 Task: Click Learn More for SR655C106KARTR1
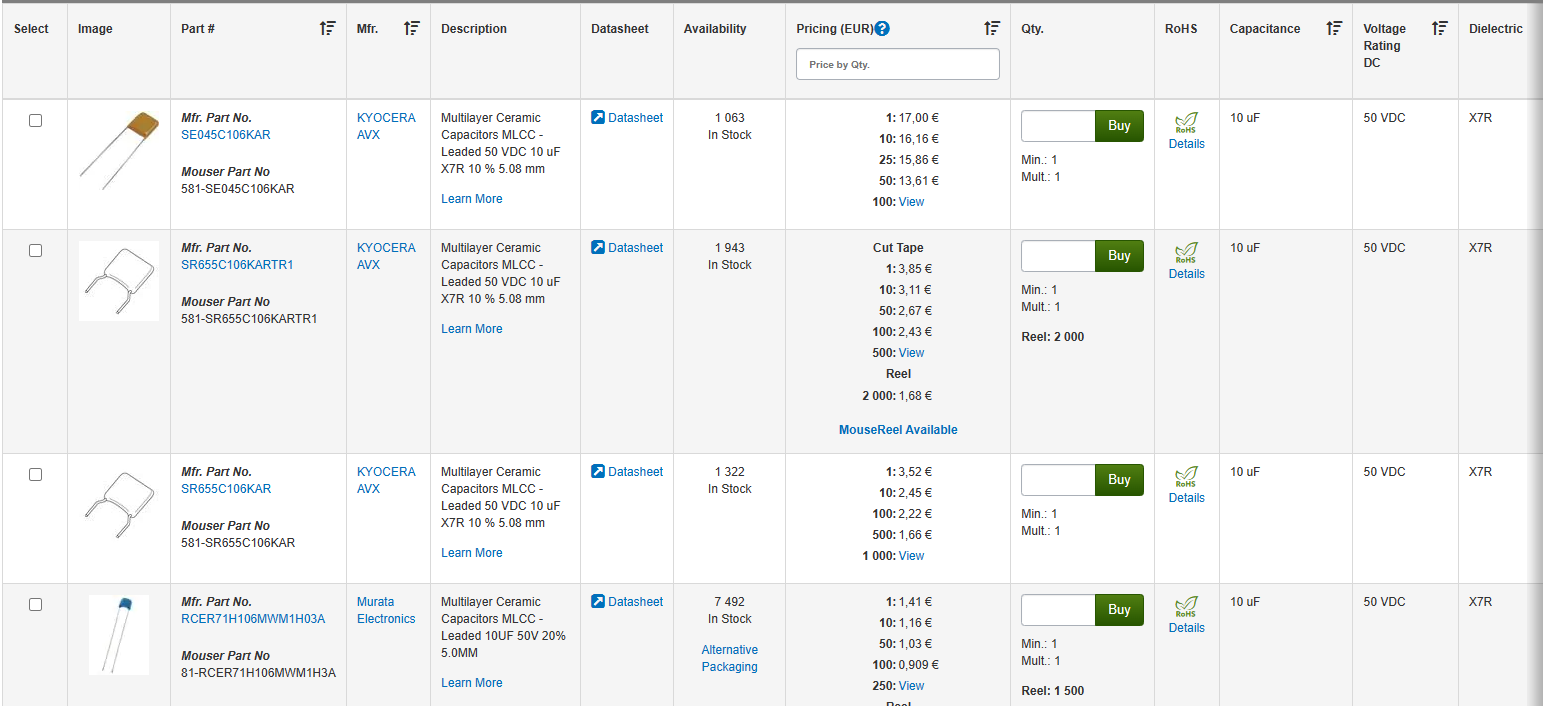click(x=472, y=329)
